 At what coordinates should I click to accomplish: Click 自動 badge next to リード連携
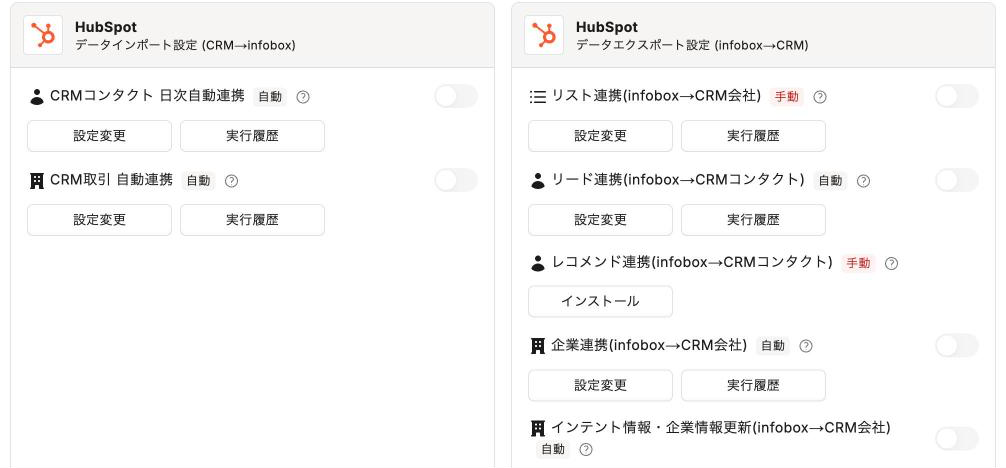(830, 181)
